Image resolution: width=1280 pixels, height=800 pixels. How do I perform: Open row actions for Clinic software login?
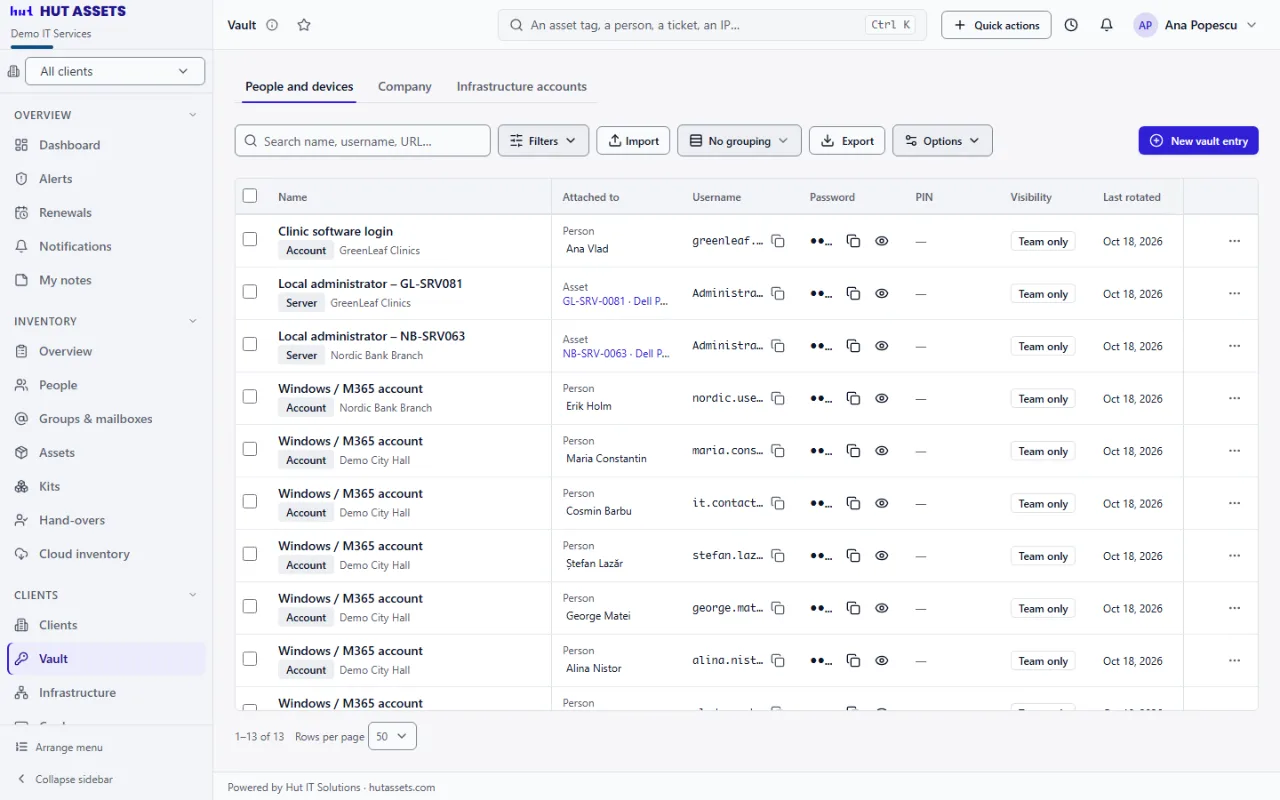[1234, 241]
